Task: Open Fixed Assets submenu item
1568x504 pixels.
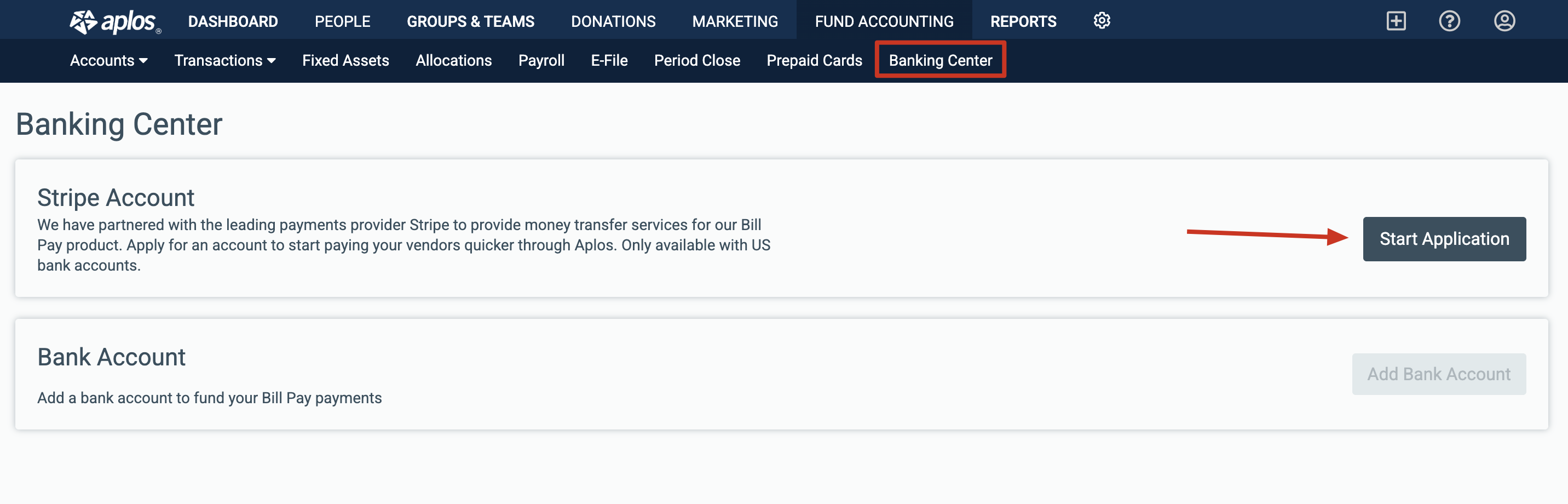Action: click(x=345, y=60)
